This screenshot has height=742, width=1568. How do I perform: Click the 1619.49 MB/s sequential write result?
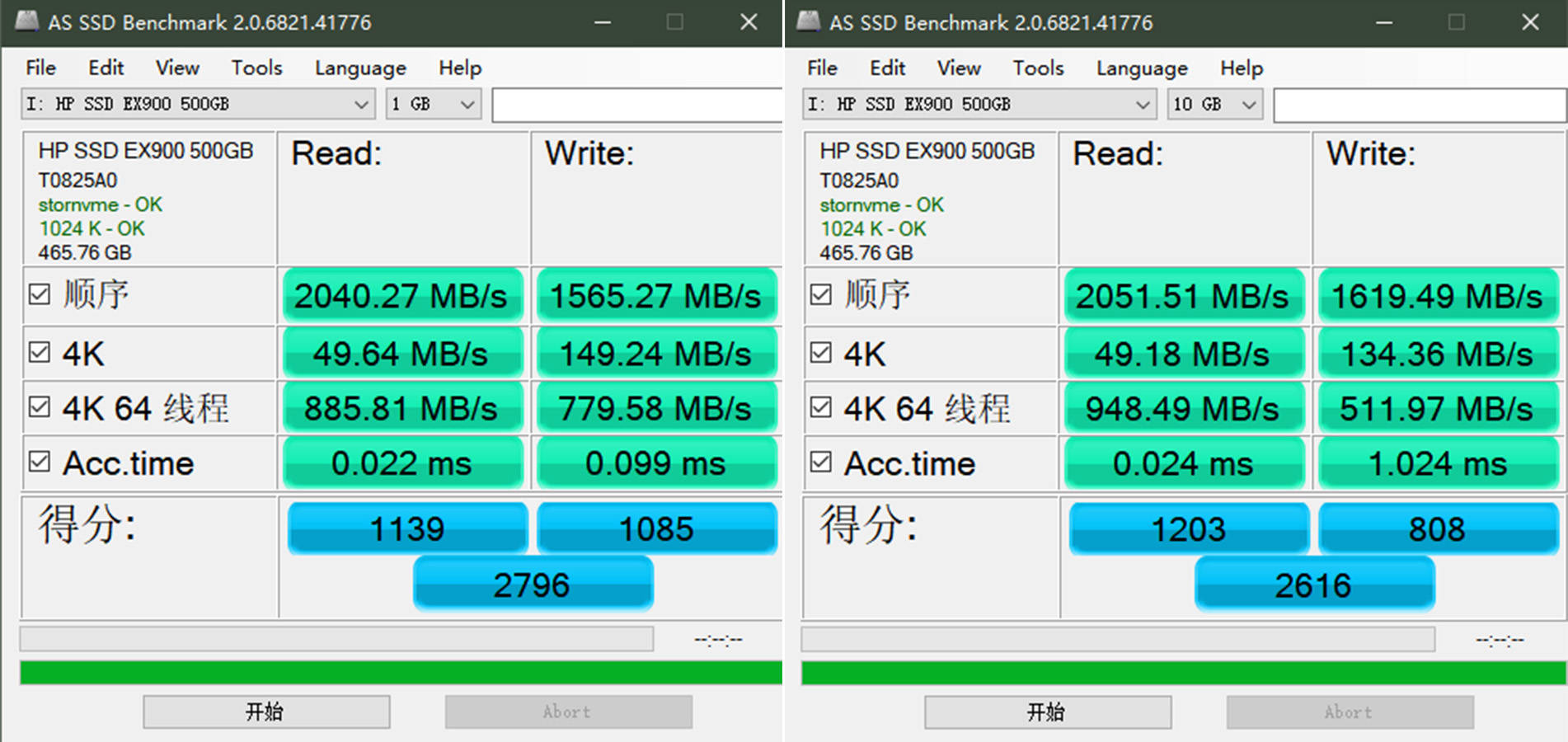coord(1438,295)
